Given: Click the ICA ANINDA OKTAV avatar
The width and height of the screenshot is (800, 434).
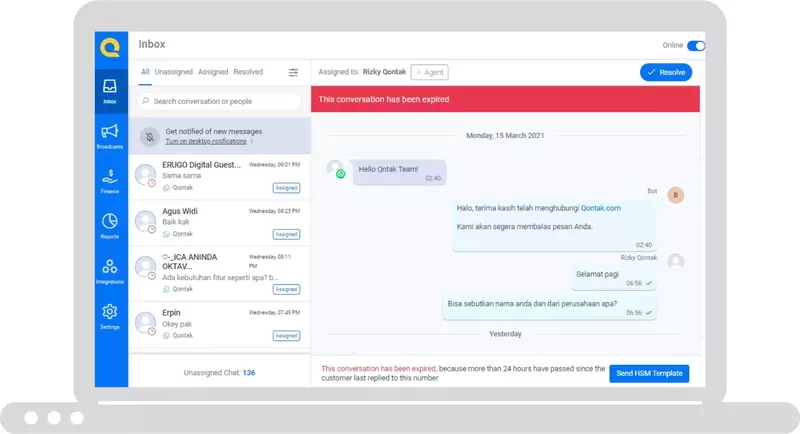Looking at the screenshot, I should [x=145, y=267].
